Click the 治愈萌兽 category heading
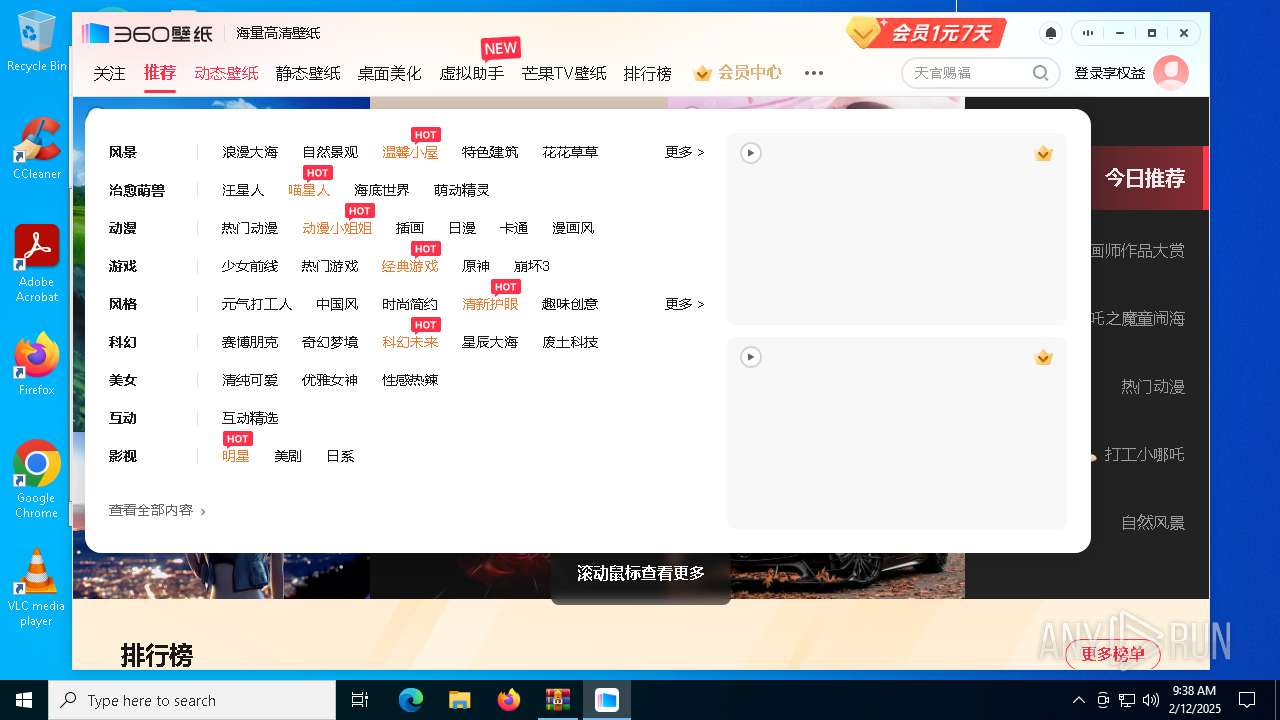Image resolution: width=1280 pixels, height=720 pixels. coord(137,190)
